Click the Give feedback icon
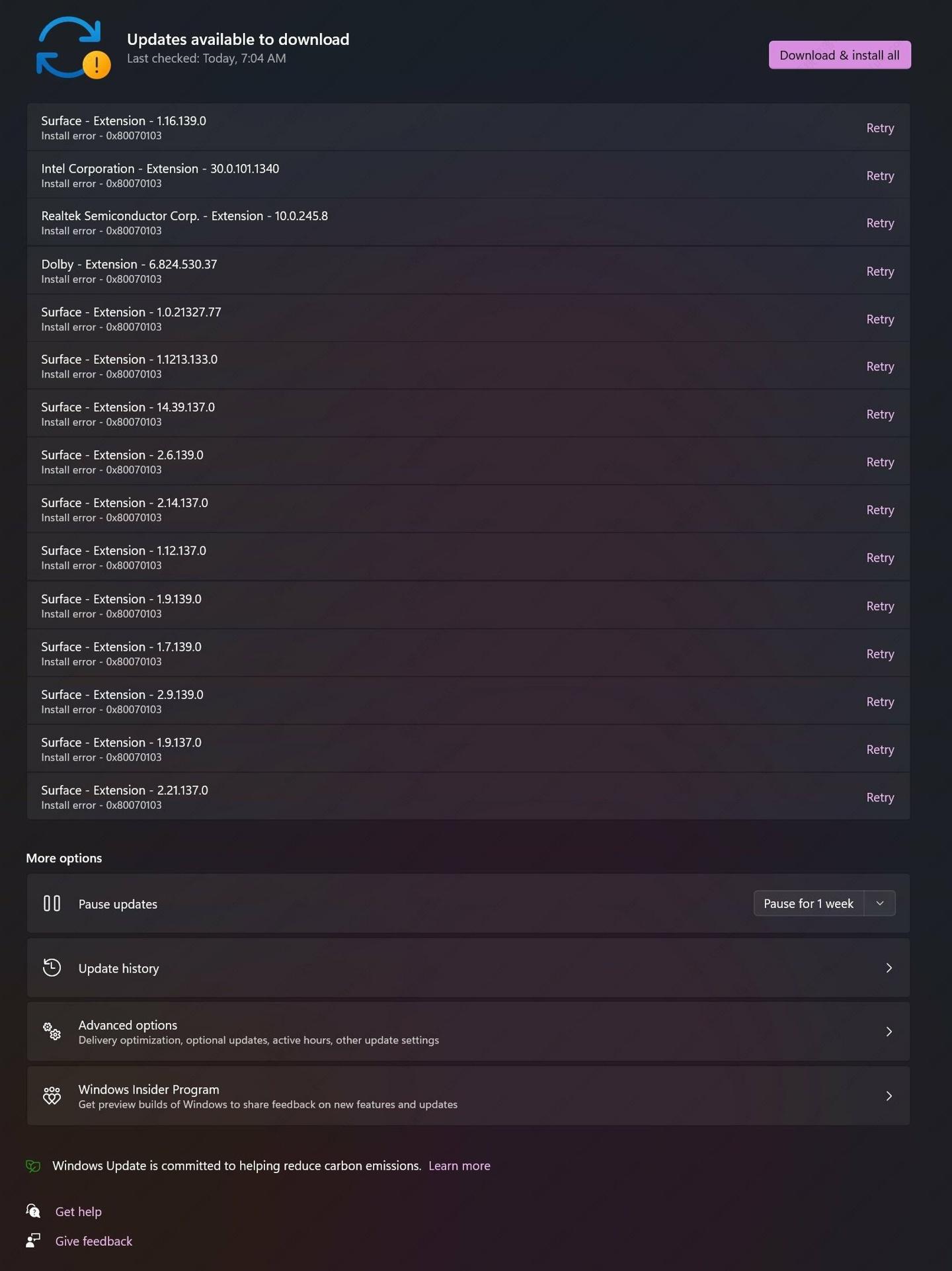 click(x=31, y=1241)
